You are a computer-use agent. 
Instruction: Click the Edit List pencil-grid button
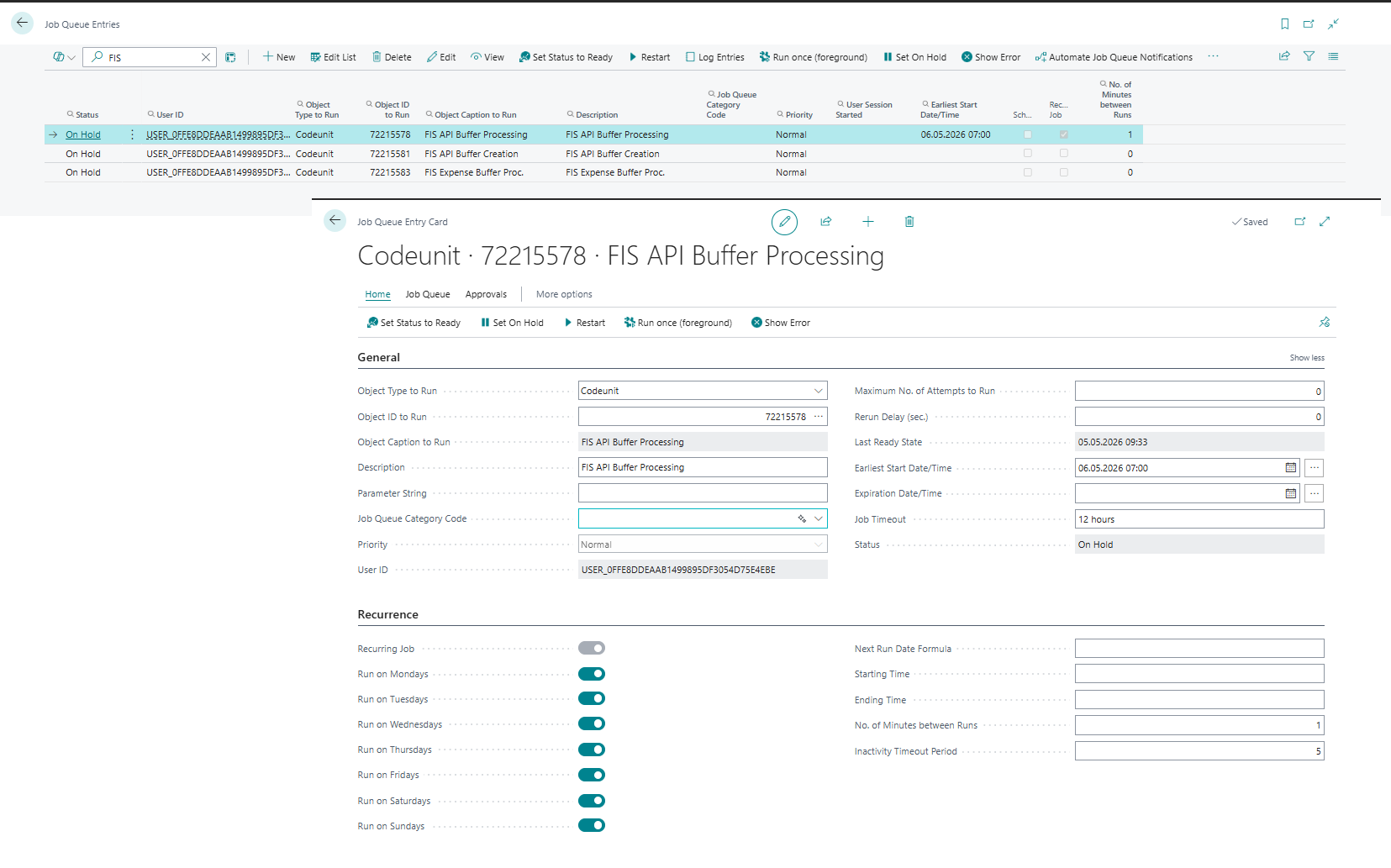333,57
